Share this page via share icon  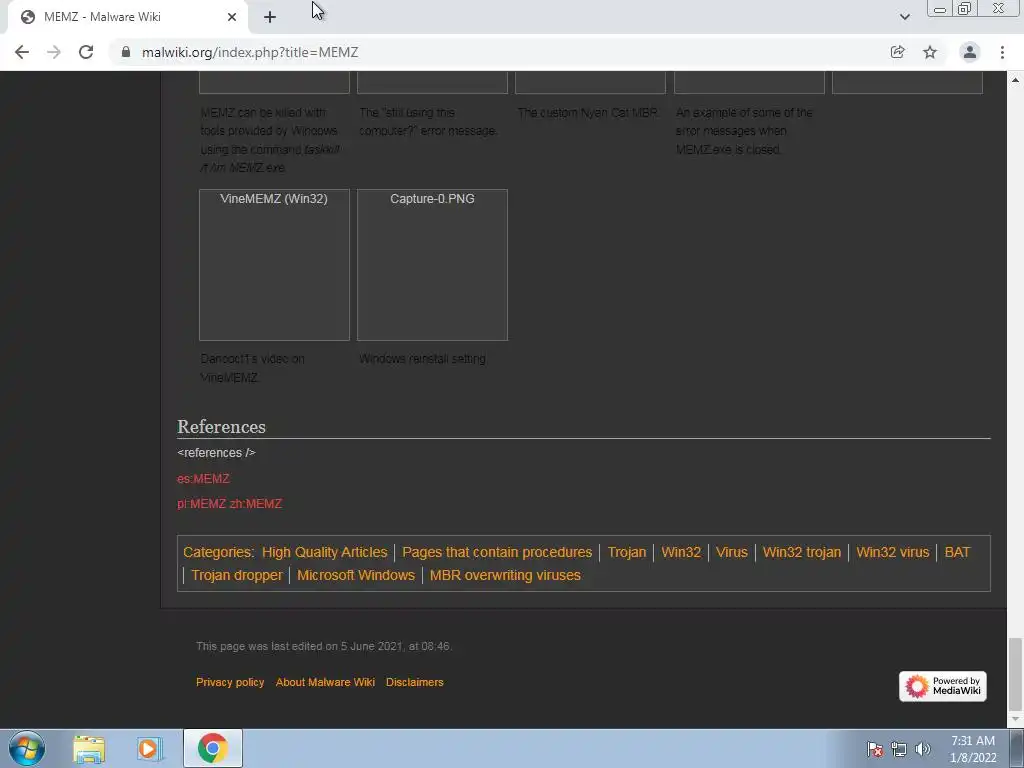pyautogui.click(x=897, y=52)
